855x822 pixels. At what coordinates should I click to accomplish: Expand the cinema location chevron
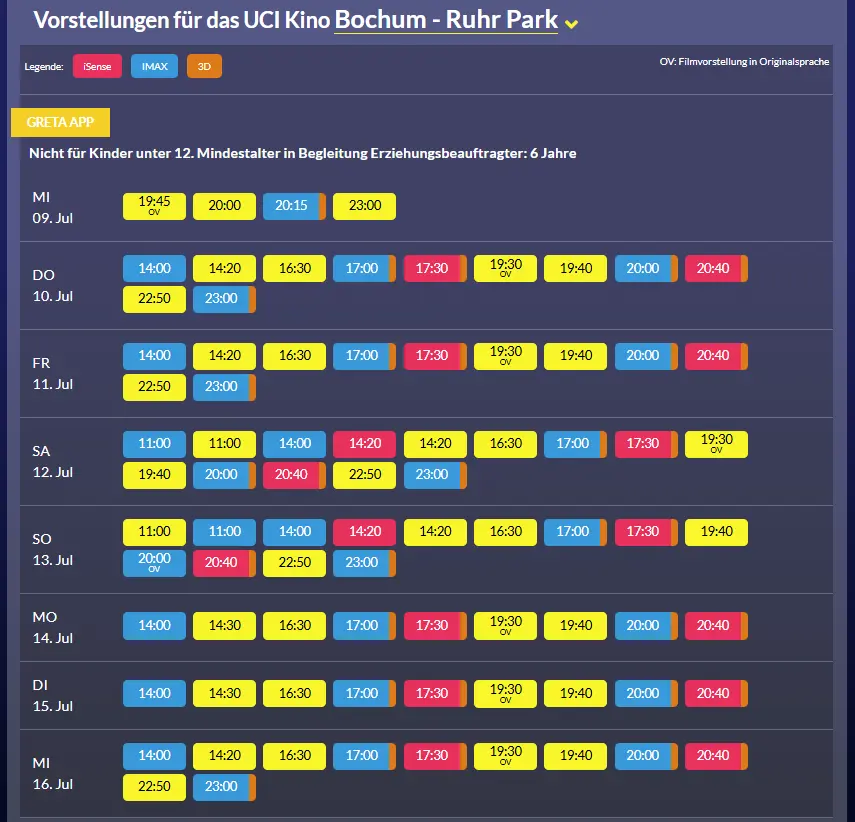pos(571,24)
